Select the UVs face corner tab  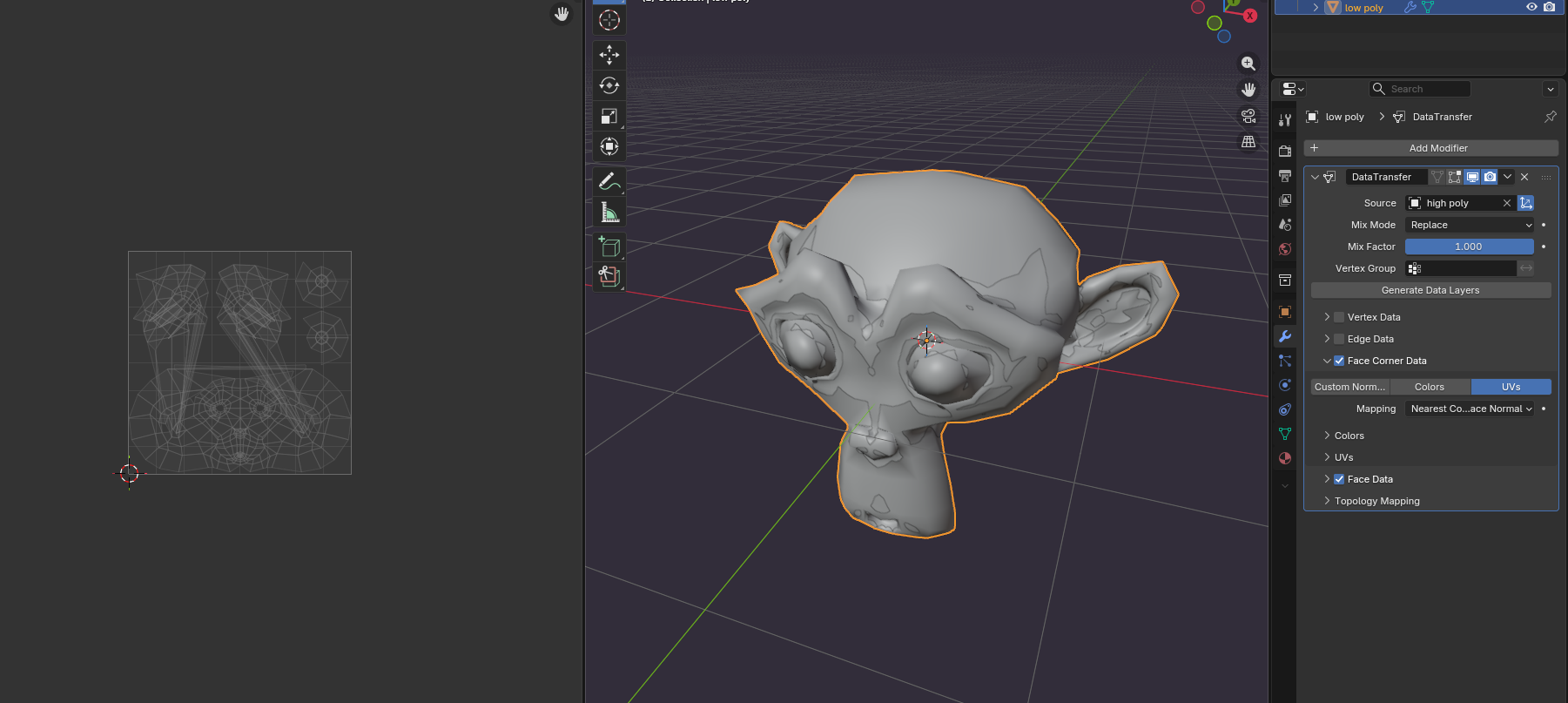point(1511,387)
